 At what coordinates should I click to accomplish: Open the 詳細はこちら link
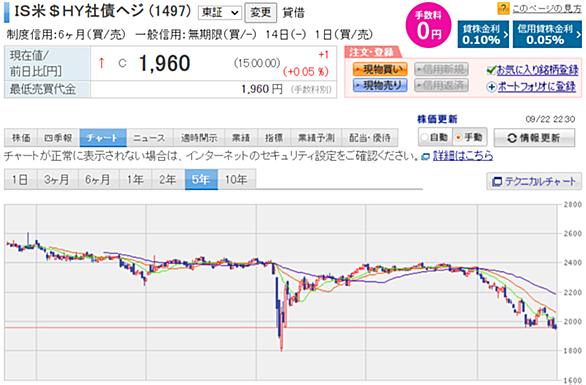(463, 156)
